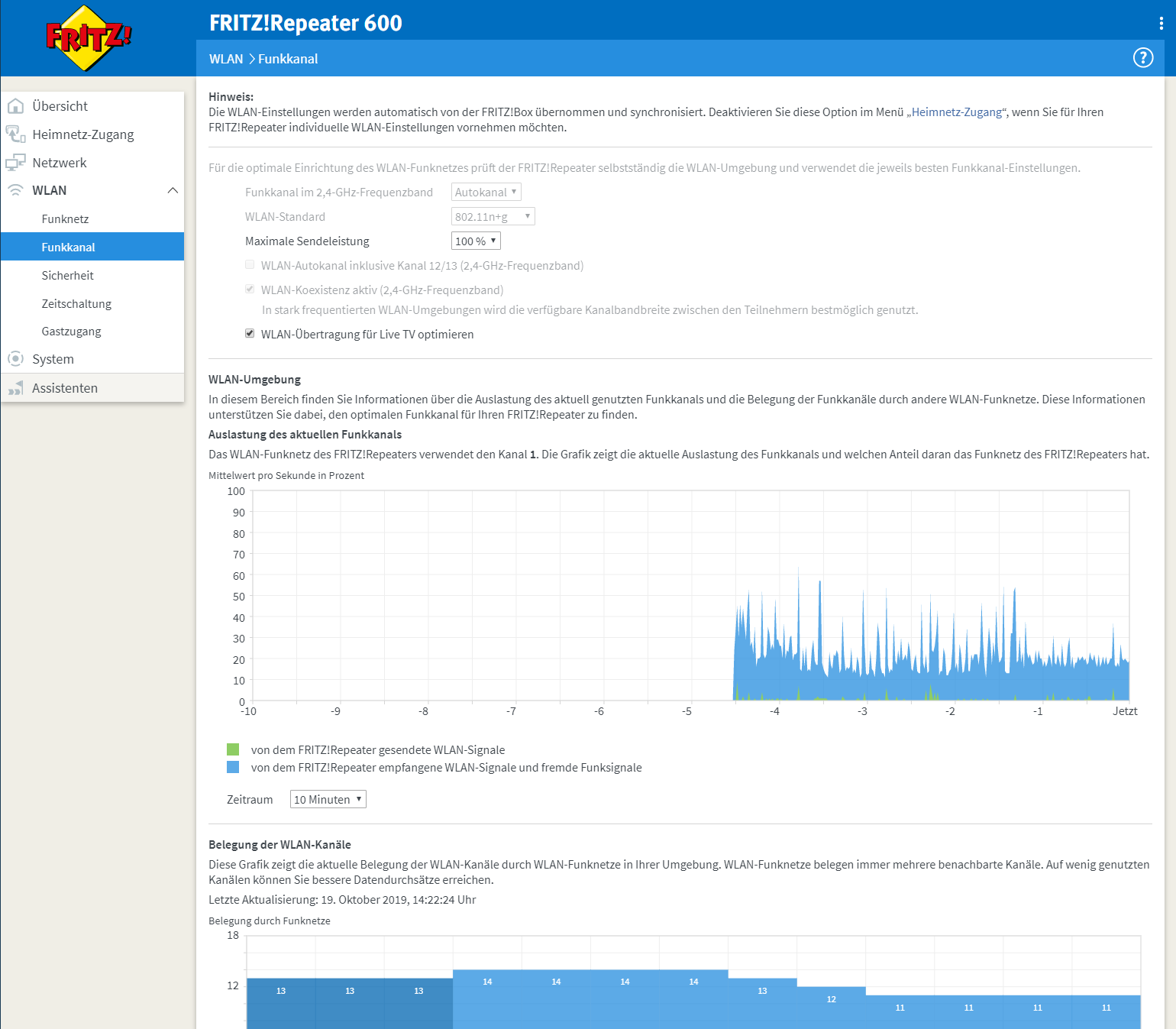Click the System icon in sidebar
Image resolution: width=1176 pixels, height=1029 pixels.
(x=15, y=359)
